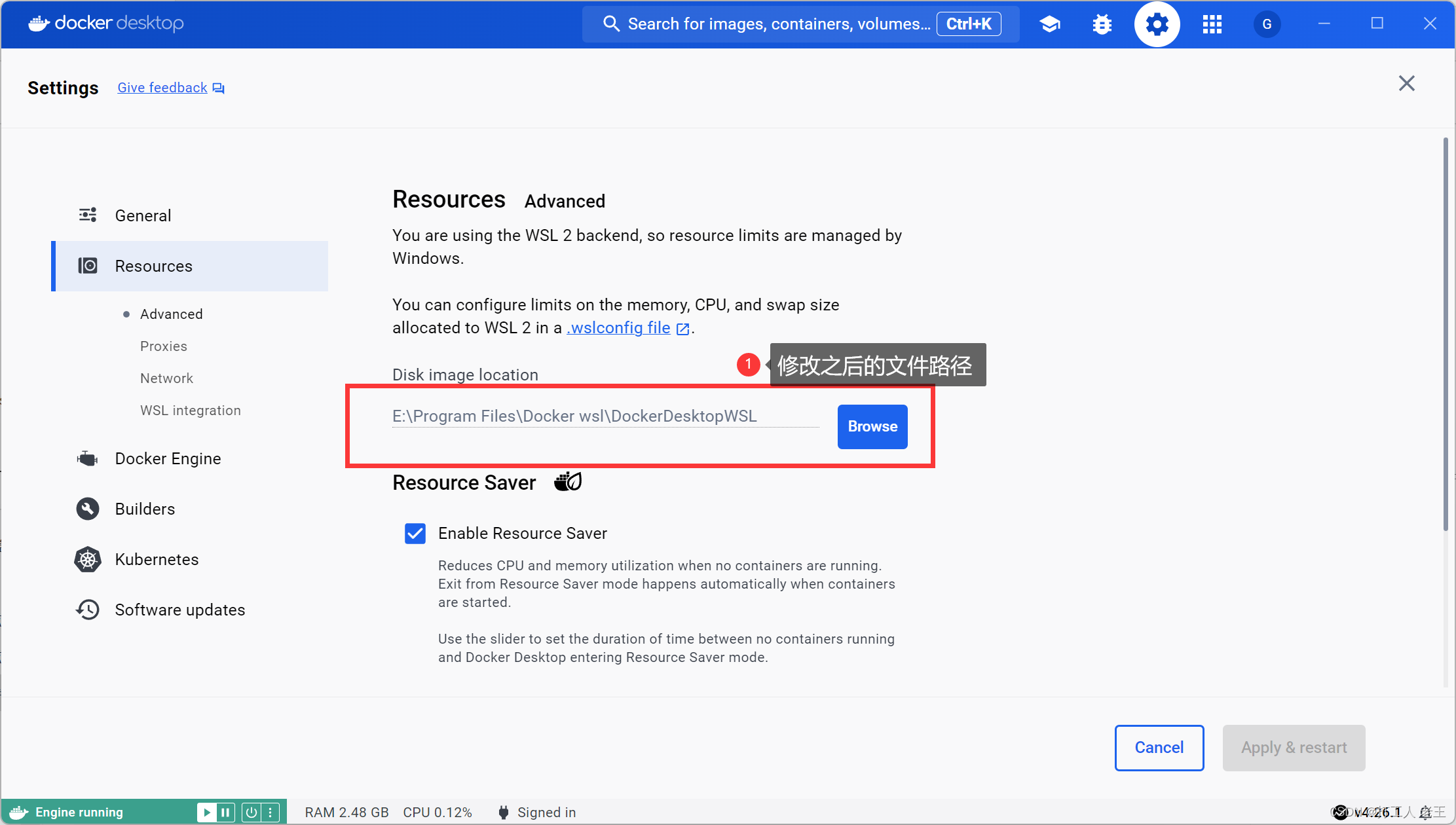Select the General settings tab
1456x825 pixels.
click(x=190, y=215)
